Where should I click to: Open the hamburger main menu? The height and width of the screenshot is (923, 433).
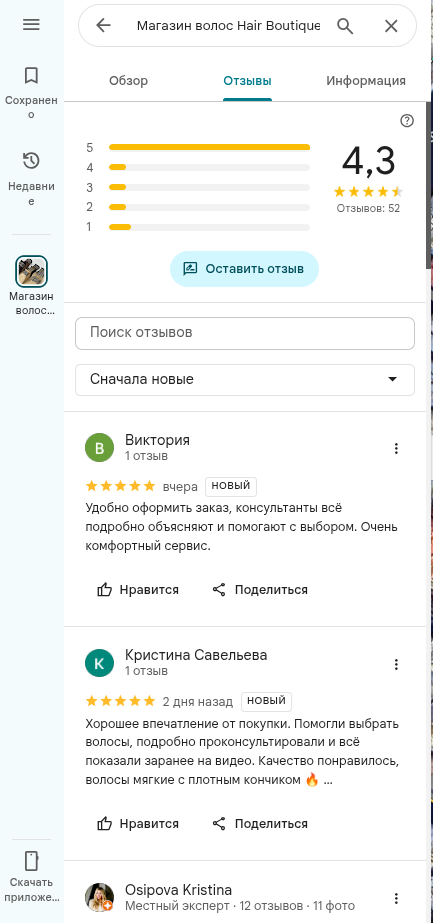[31, 24]
